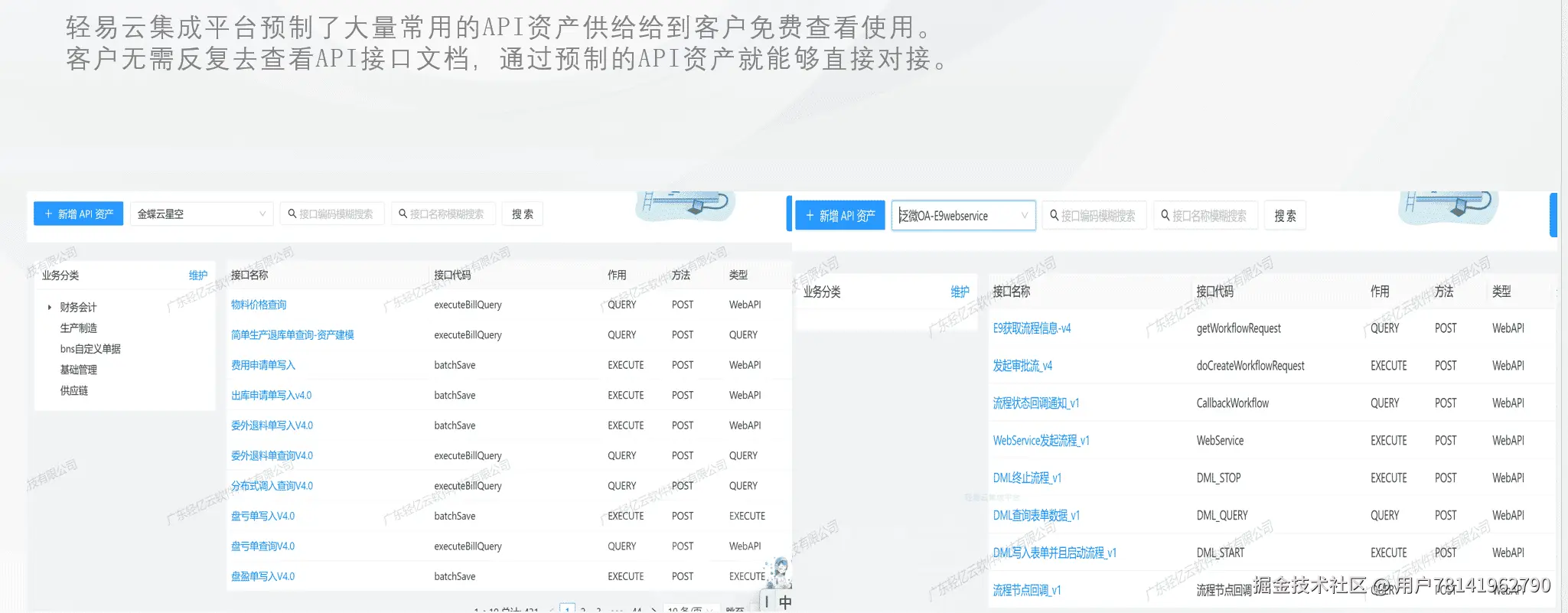The height and width of the screenshot is (613, 1568).
Task: Click right table's 接口名称 column header
Action: 1011,292
